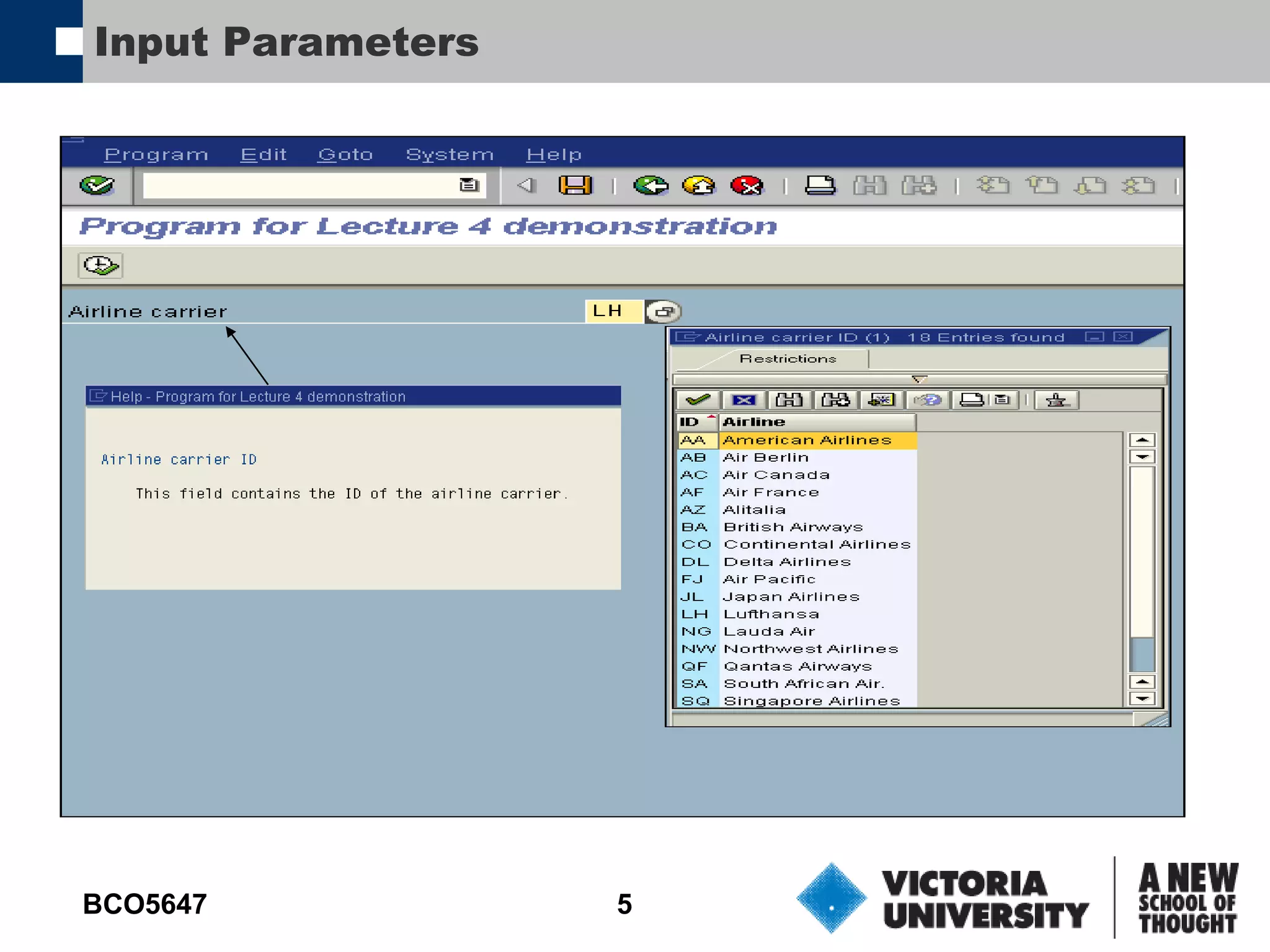Click the Print icon in main toolbar
Screen dimensions: 1270x952
[x=820, y=185]
